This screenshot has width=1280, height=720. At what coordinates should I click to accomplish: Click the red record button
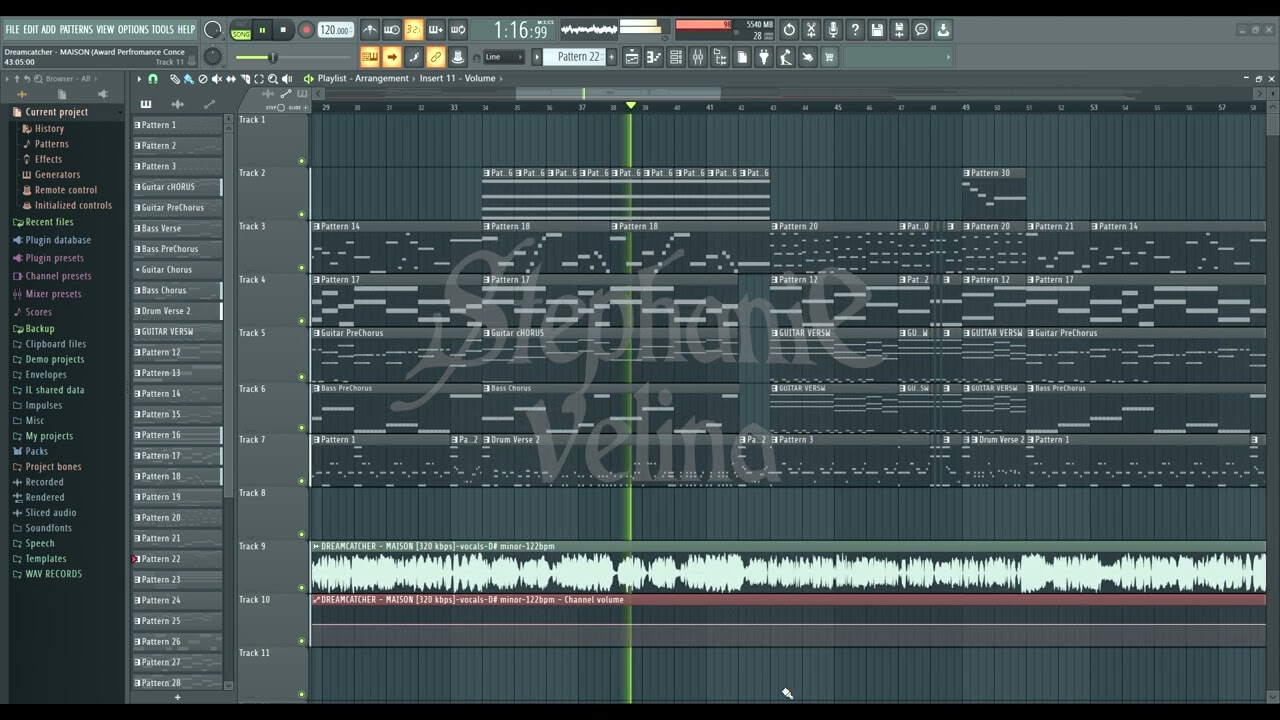[x=306, y=30]
